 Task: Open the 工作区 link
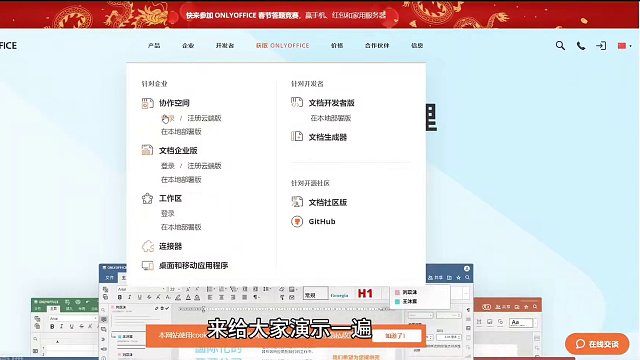coord(170,198)
